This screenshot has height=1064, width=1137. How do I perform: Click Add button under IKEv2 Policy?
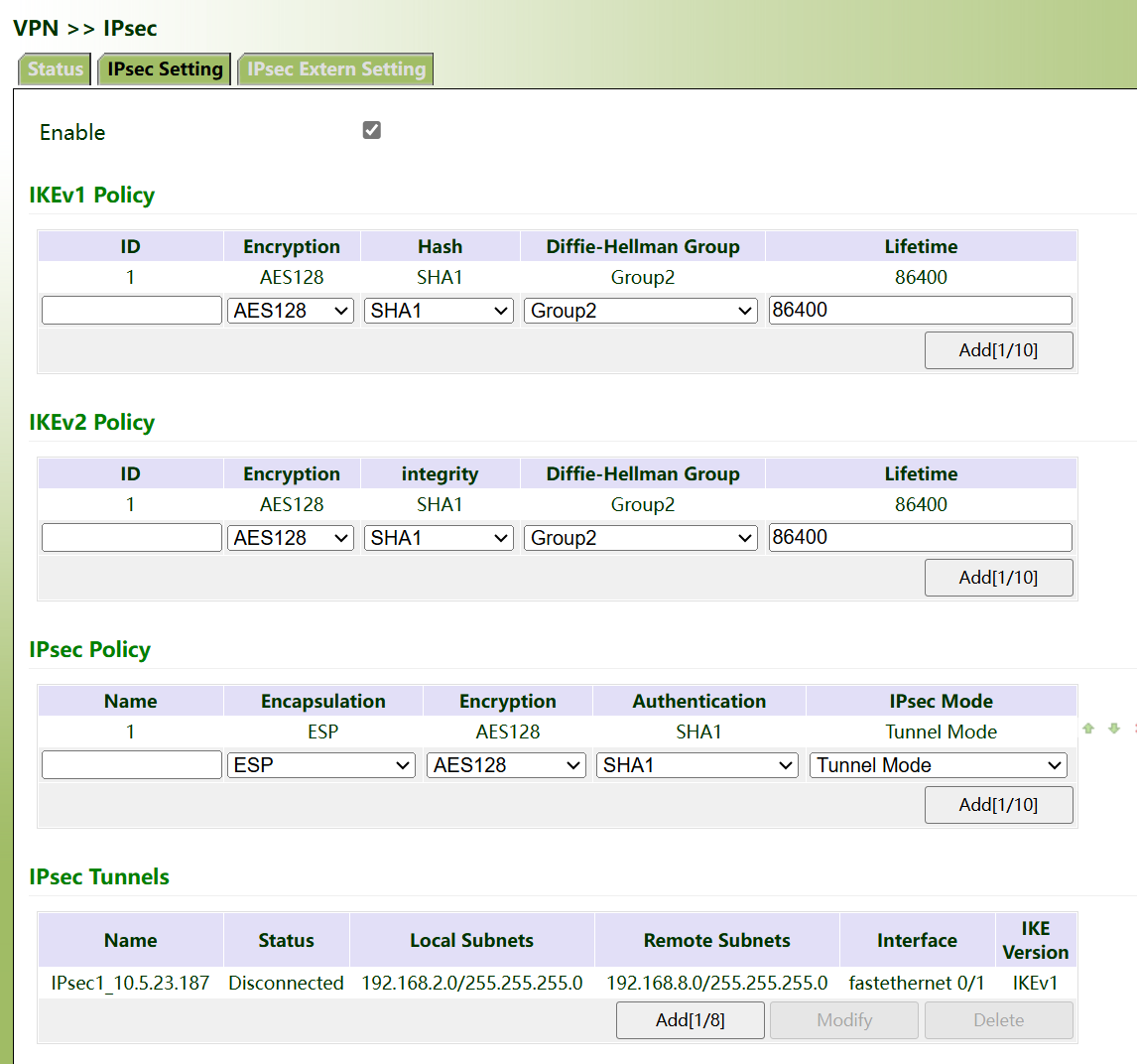(x=998, y=578)
